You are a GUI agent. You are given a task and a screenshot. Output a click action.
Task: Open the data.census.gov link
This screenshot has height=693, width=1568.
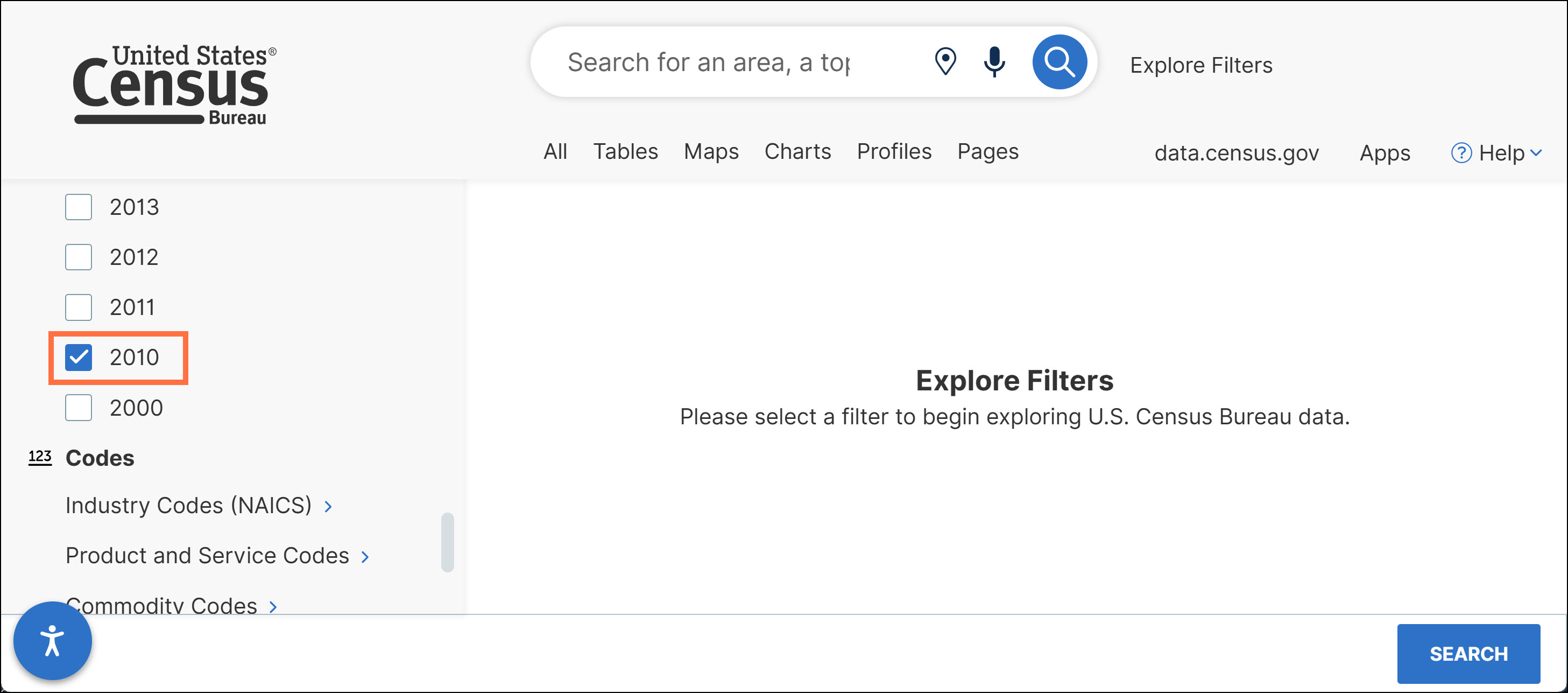click(x=1235, y=153)
